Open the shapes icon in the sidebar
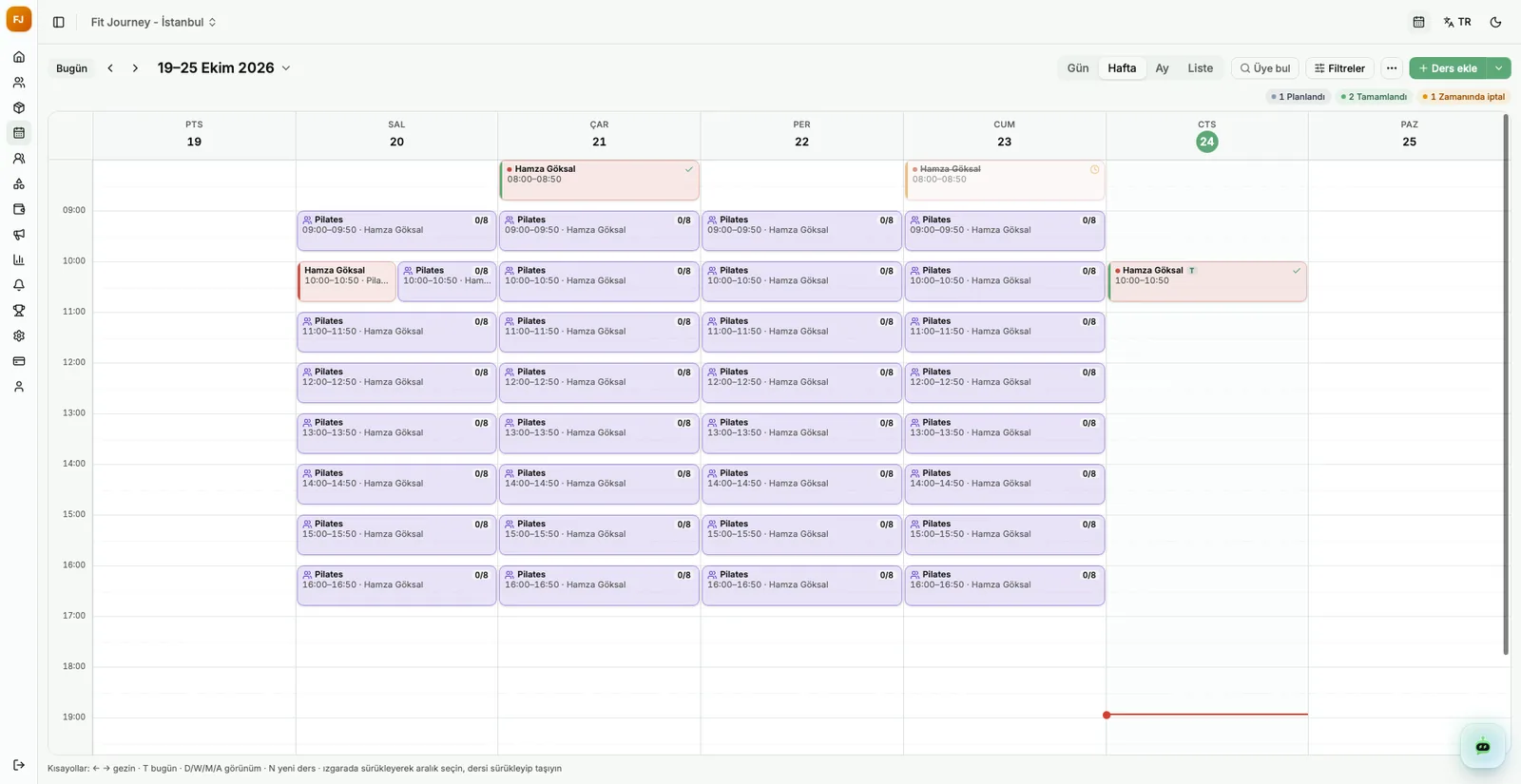The height and width of the screenshot is (784, 1521). click(x=19, y=183)
